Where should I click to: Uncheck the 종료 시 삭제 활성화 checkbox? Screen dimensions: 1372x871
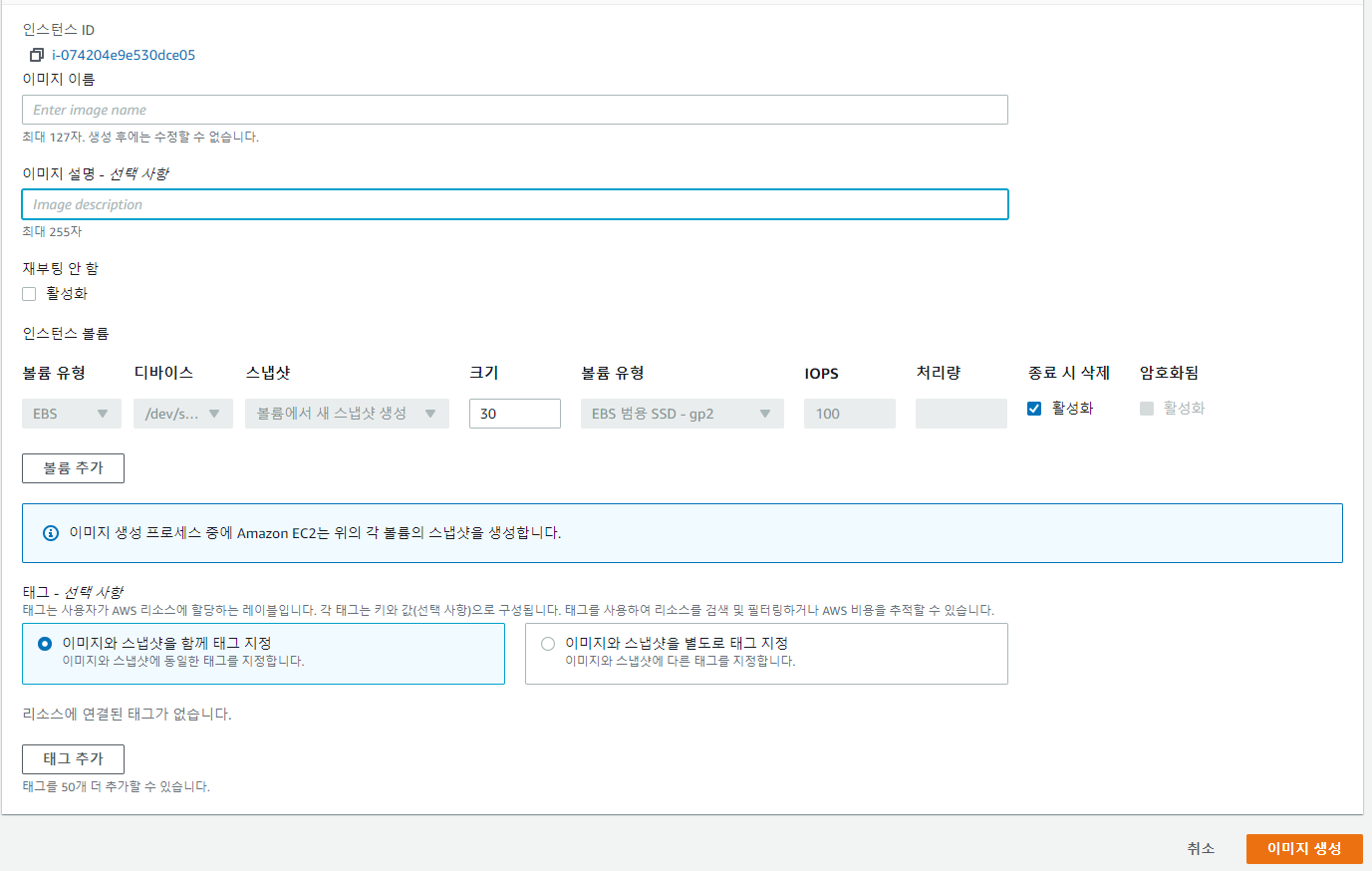[x=1034, y=409]
